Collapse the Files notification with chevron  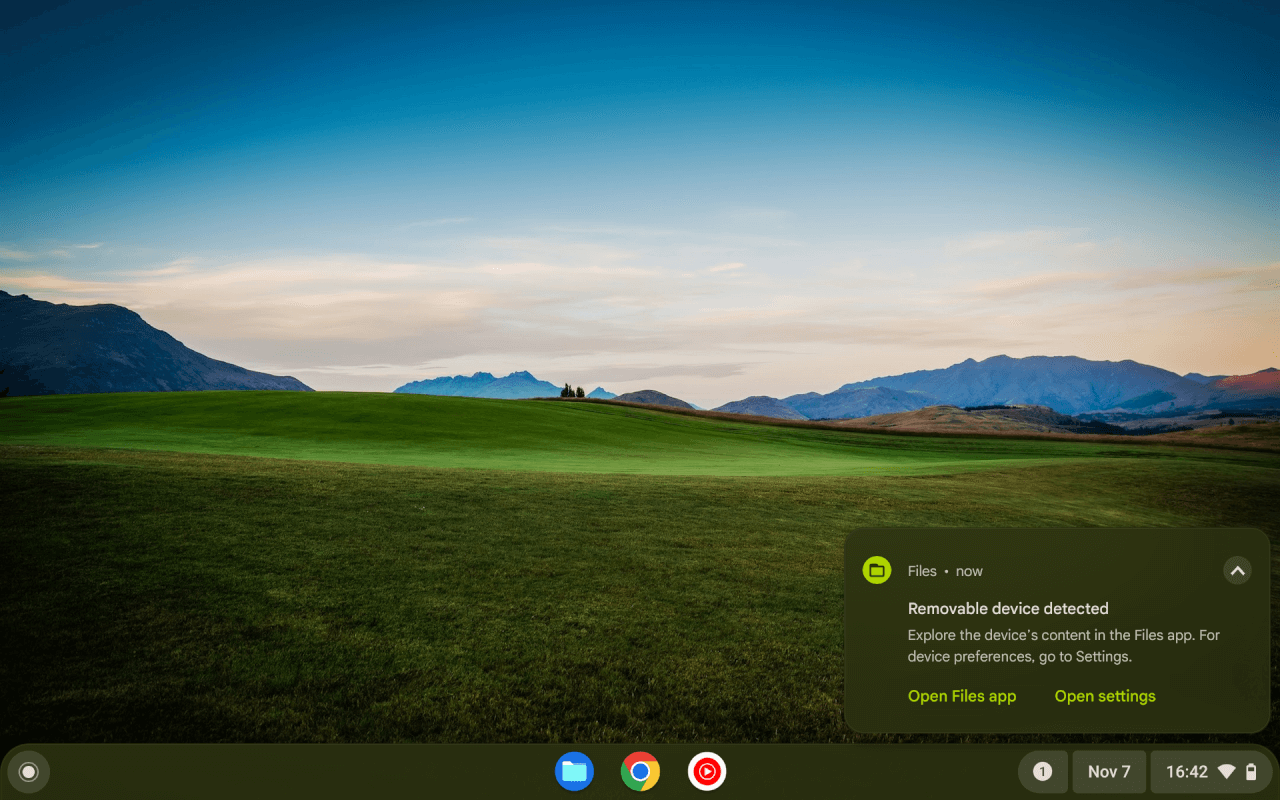click(1237, 570)
